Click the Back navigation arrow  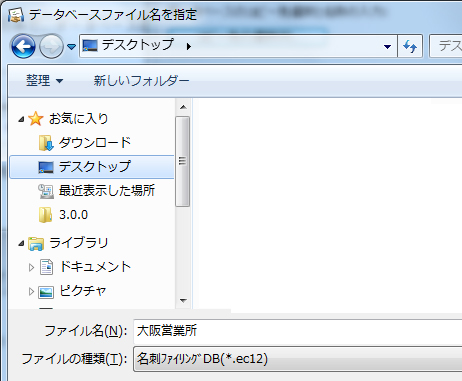pos(23,46)
